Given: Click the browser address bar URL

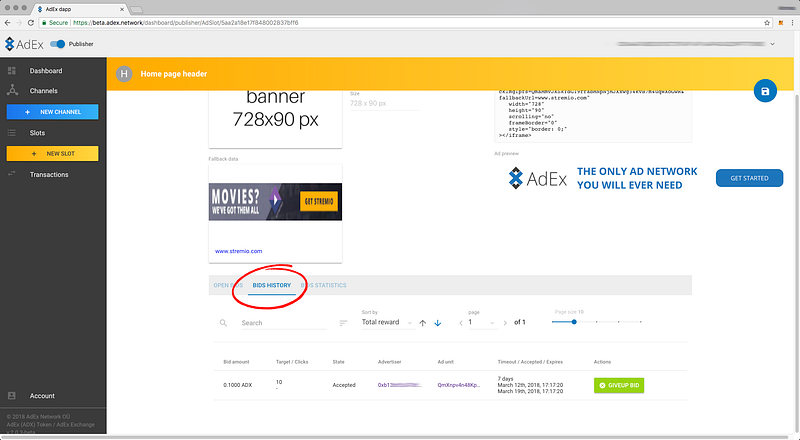Looking at the screenshot, I should [x=185, y=22].
